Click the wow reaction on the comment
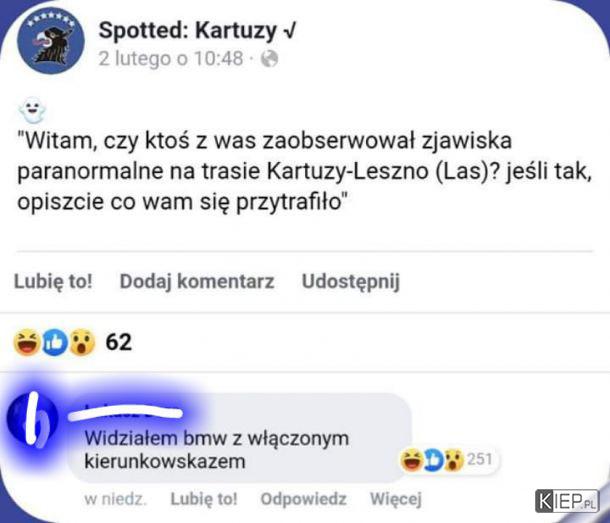The image size is (610, 523). pos(454,460)
